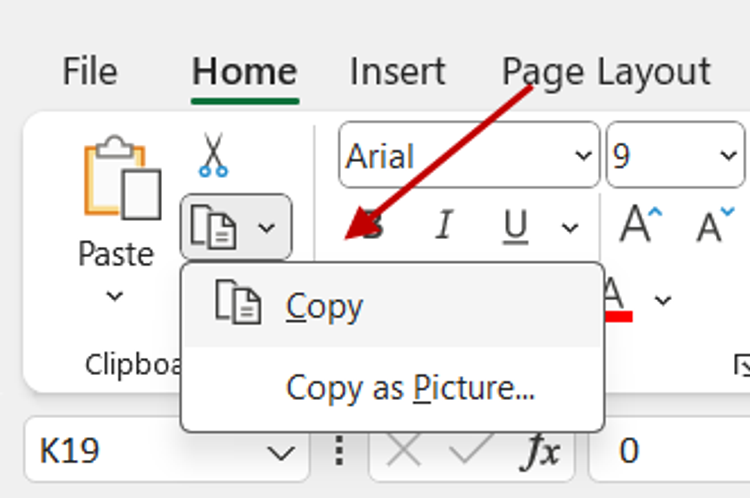Open the Paste options arrow below Paste

pyautogui.click(x=114, y=296)
